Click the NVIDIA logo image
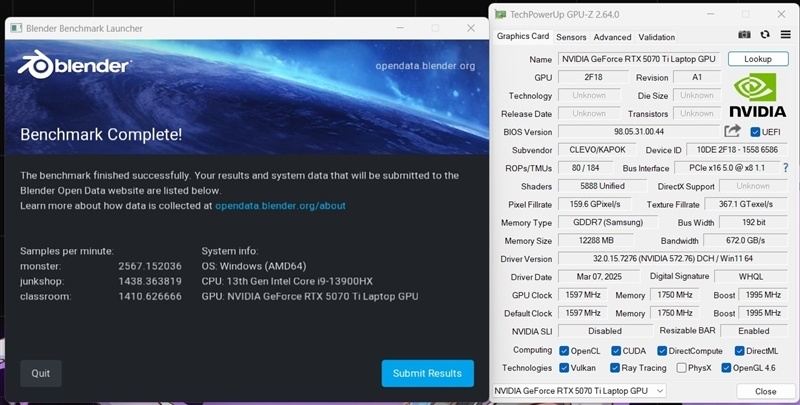 coord(757,95)
